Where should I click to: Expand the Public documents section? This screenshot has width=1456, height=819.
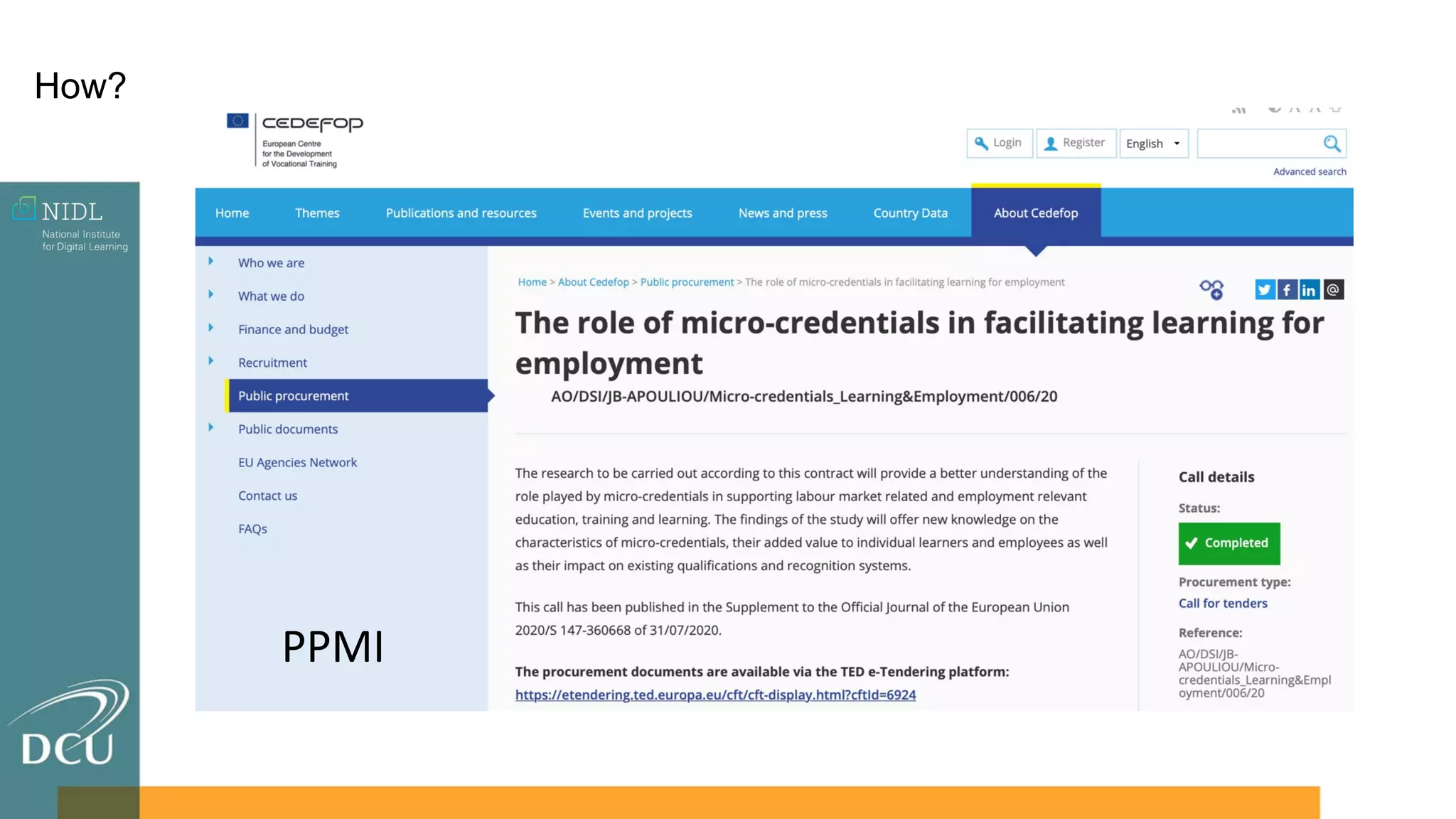point(210,427)
